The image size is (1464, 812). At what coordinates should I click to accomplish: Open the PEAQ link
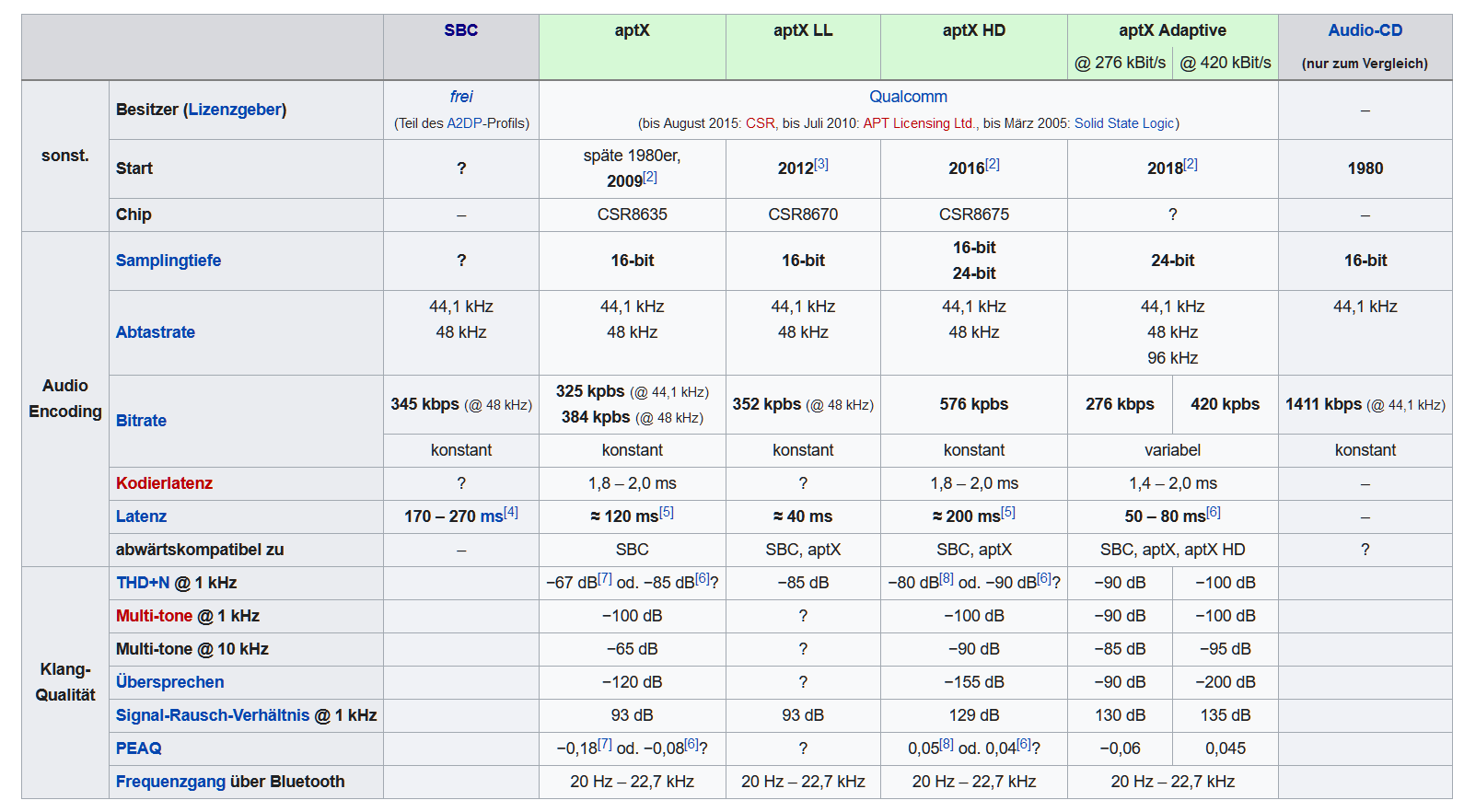(139, 748)
